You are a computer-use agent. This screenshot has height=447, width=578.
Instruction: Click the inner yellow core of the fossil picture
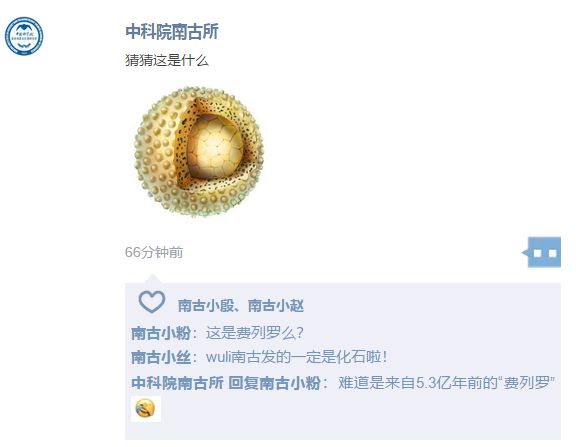(215, 147)
